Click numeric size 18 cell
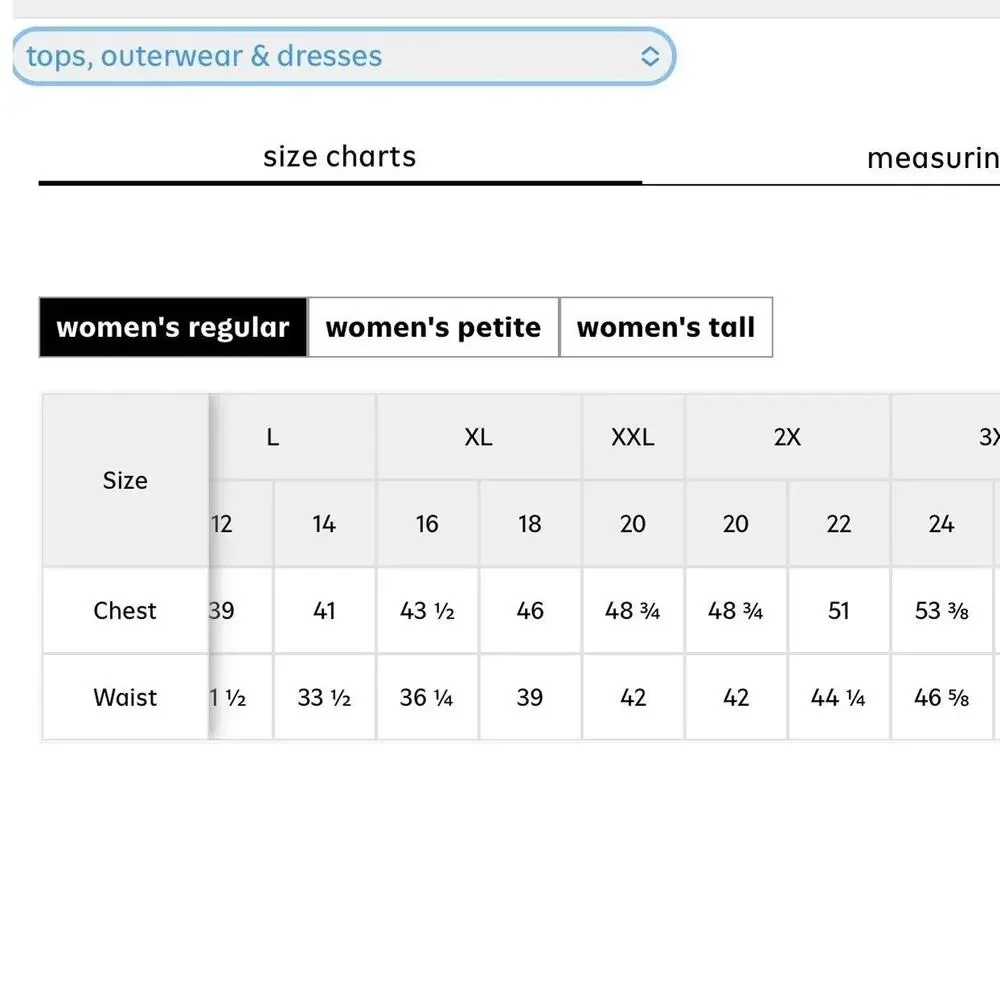Screen dimensions: 1000x1000 tap(530, 524)
